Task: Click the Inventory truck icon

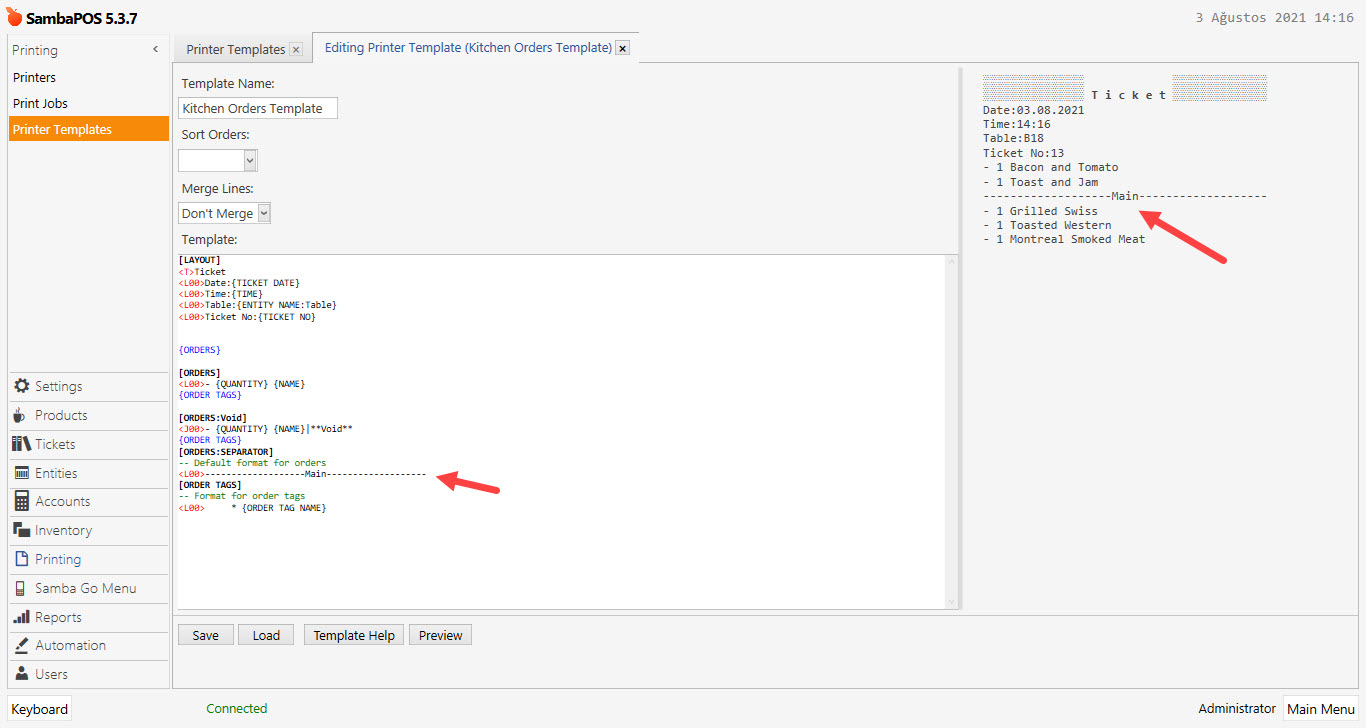Action: 21,530
